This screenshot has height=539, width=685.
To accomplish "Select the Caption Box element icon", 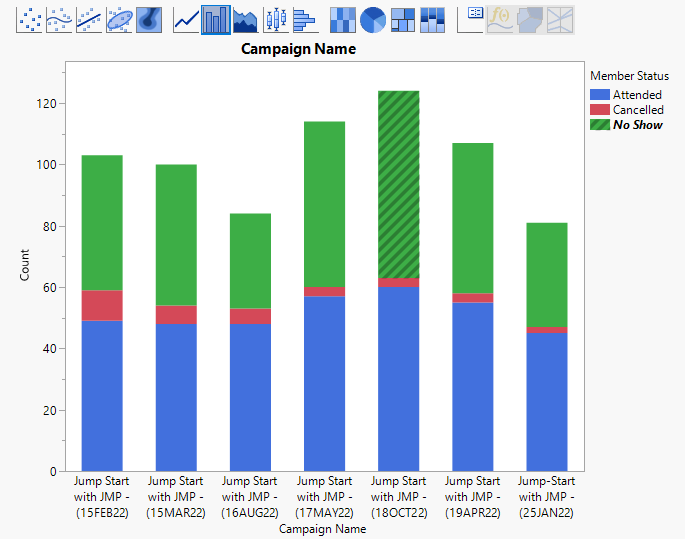I will point(470,20).
